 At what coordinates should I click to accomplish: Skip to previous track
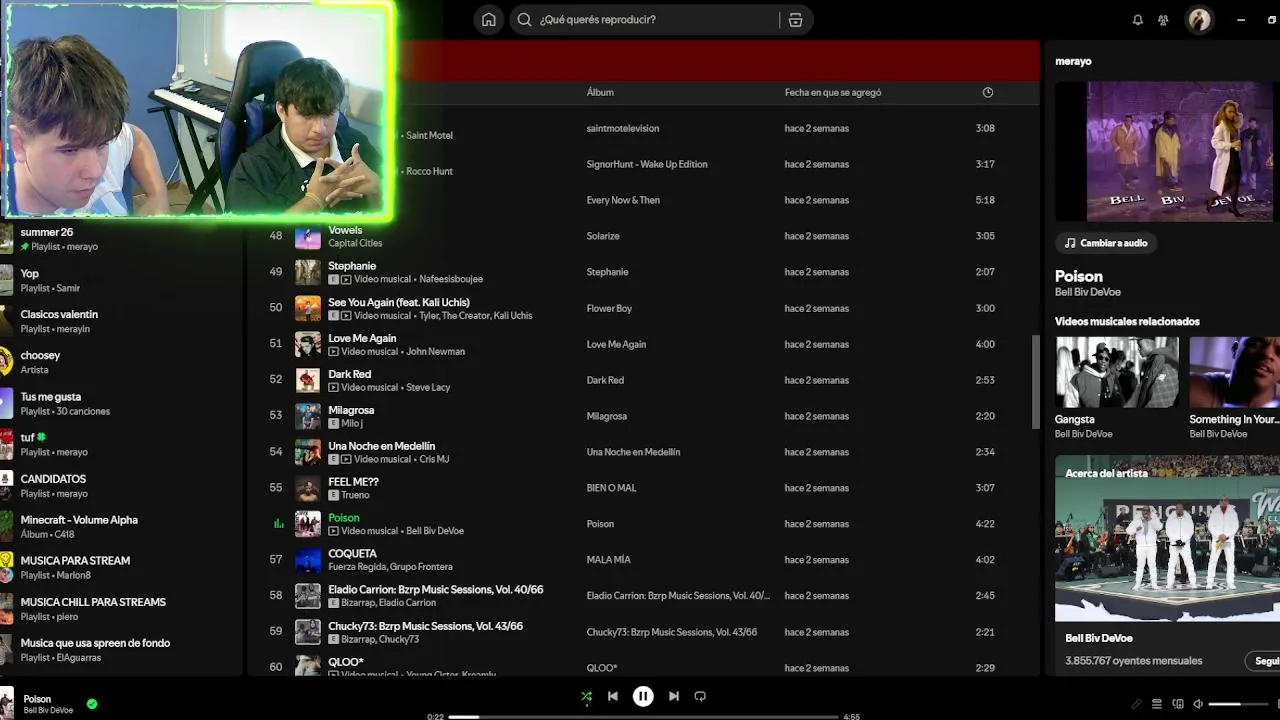click(612, 696)
